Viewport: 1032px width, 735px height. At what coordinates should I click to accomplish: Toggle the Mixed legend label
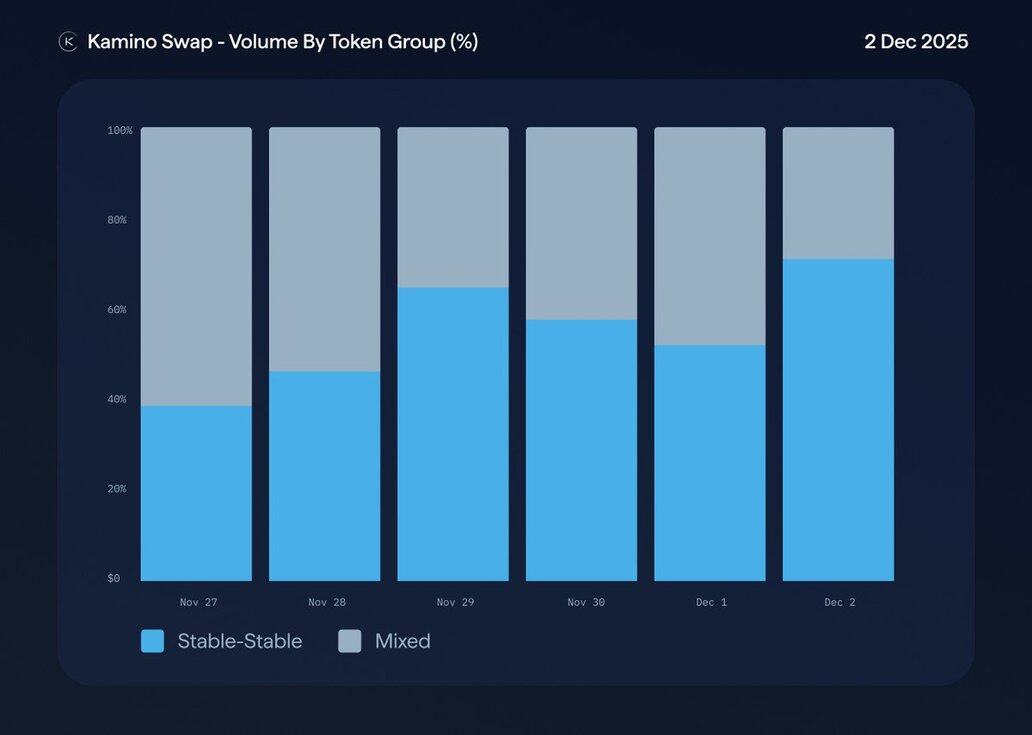pos(402,641)
